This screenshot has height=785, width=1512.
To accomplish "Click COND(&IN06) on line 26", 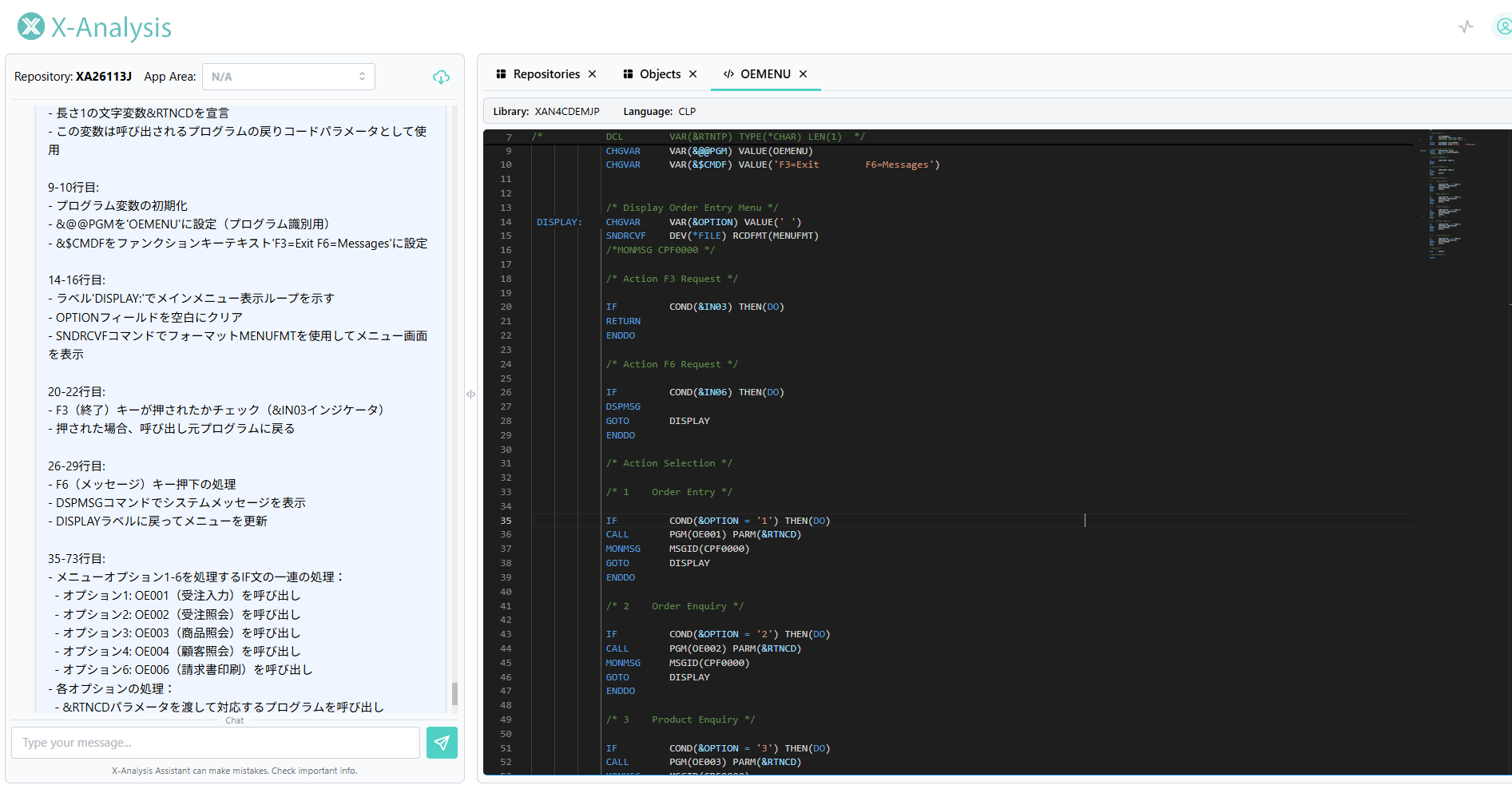I will [700, 392].
